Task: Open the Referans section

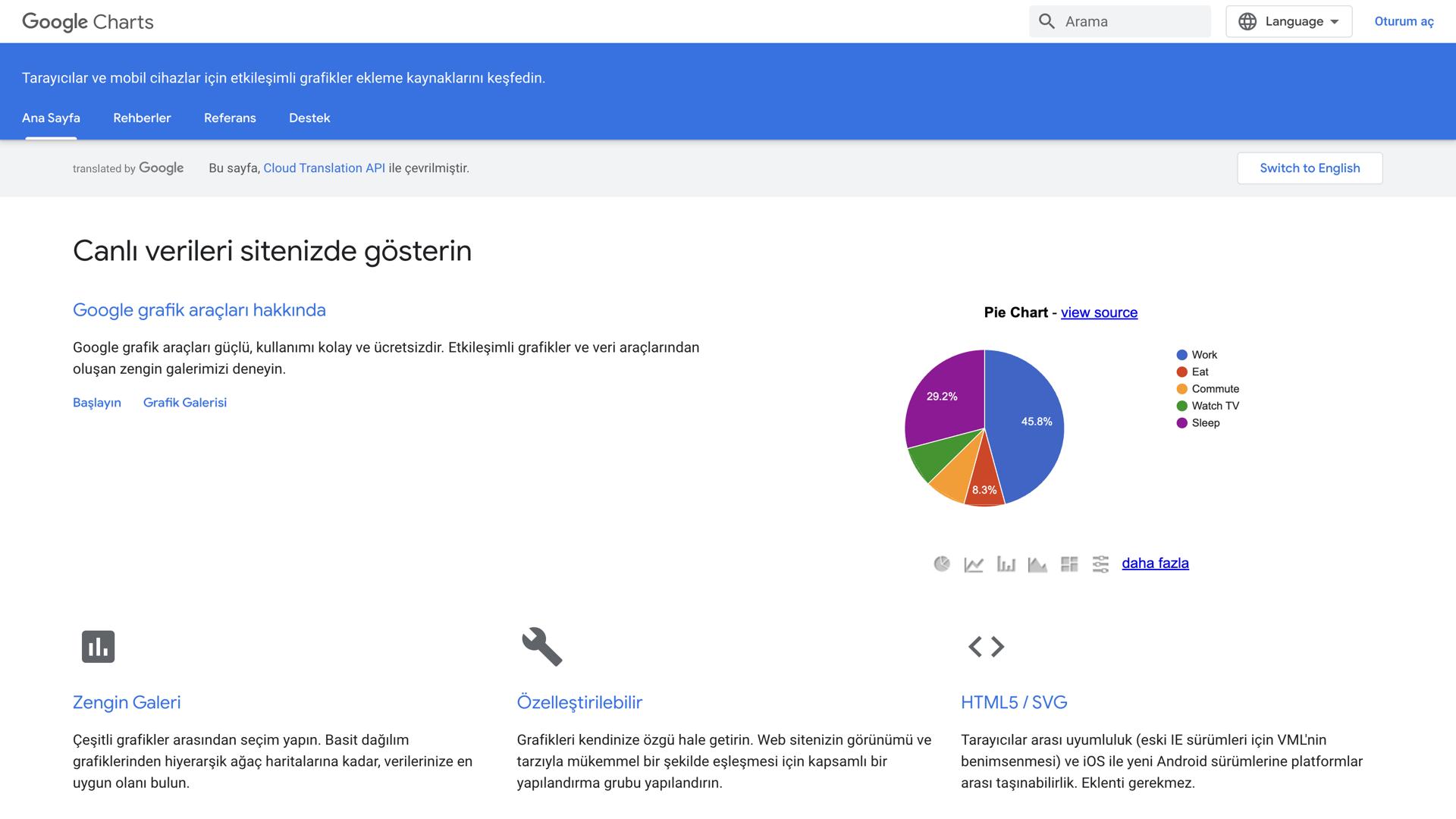Action: pos(230,118)
